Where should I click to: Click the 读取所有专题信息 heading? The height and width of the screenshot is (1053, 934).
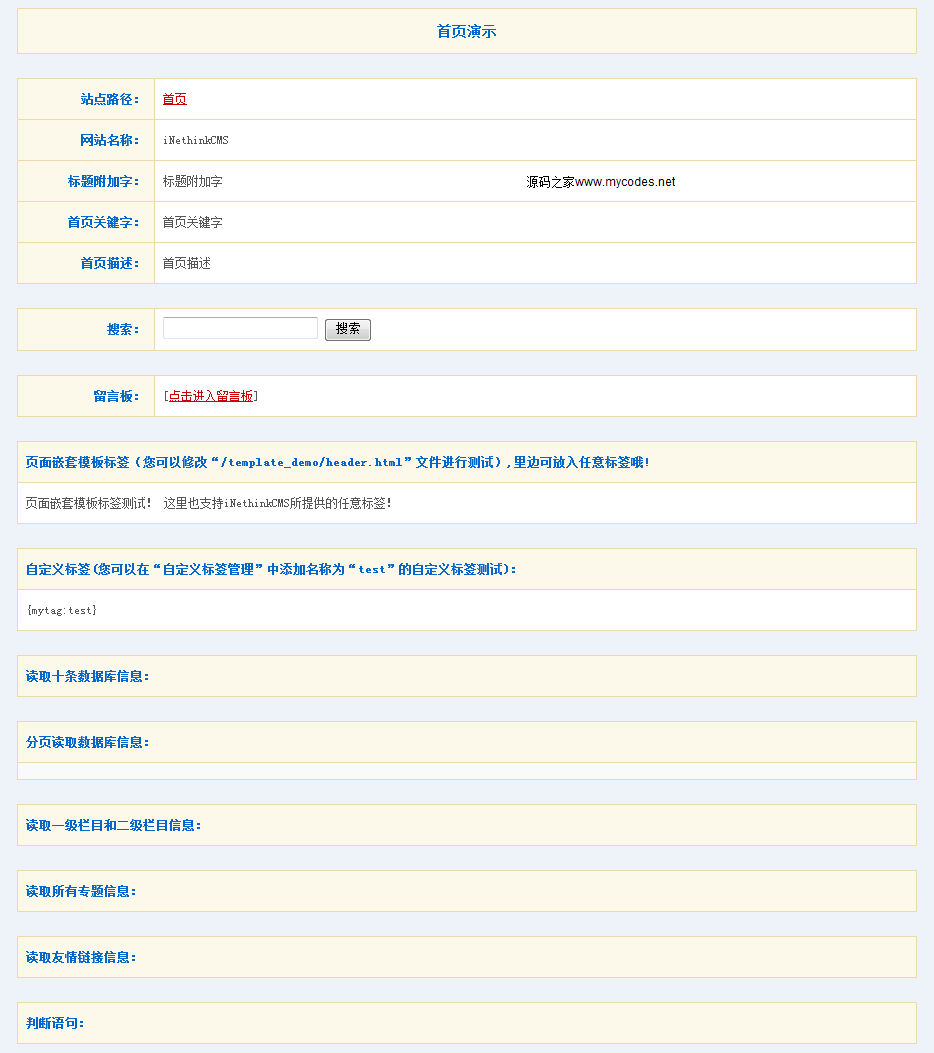coord(81,891)
